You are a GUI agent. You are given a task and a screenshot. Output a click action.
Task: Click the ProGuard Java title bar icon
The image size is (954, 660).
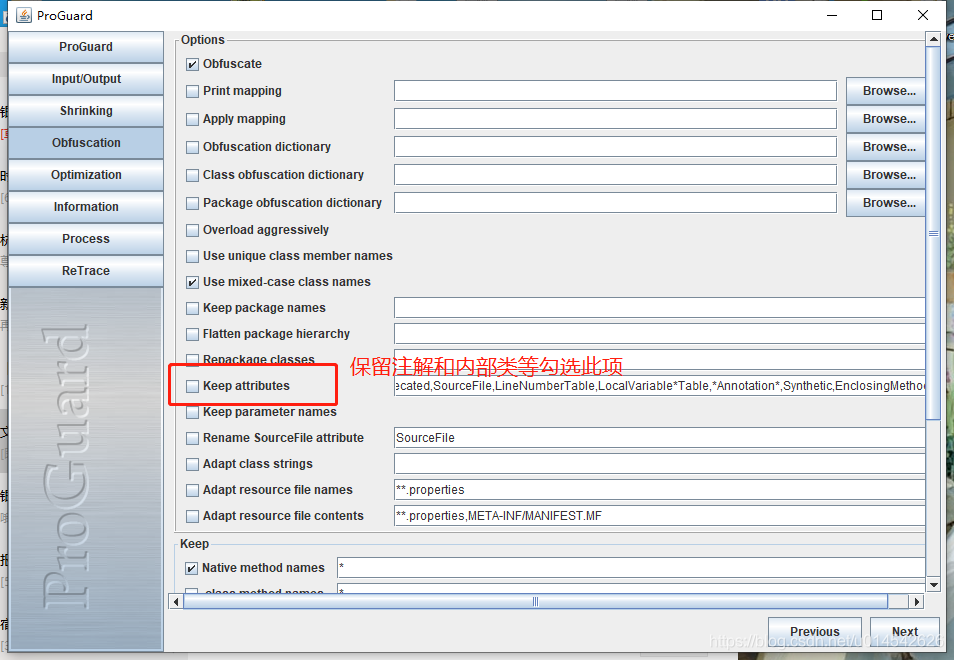pos(24,15)
